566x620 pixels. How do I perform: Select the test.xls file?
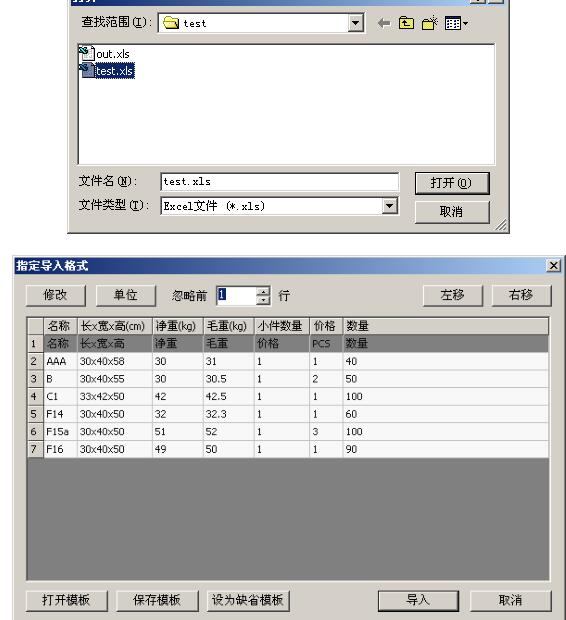[114, 71]
